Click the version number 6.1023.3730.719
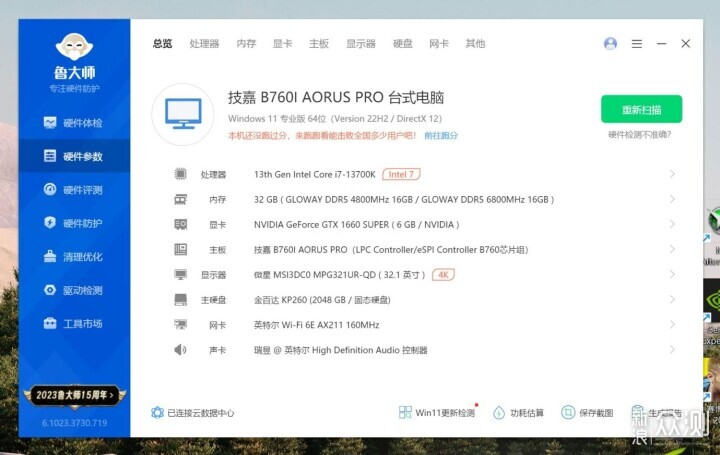The width and height of the screenshot is (720, 455). pos(74,423)
